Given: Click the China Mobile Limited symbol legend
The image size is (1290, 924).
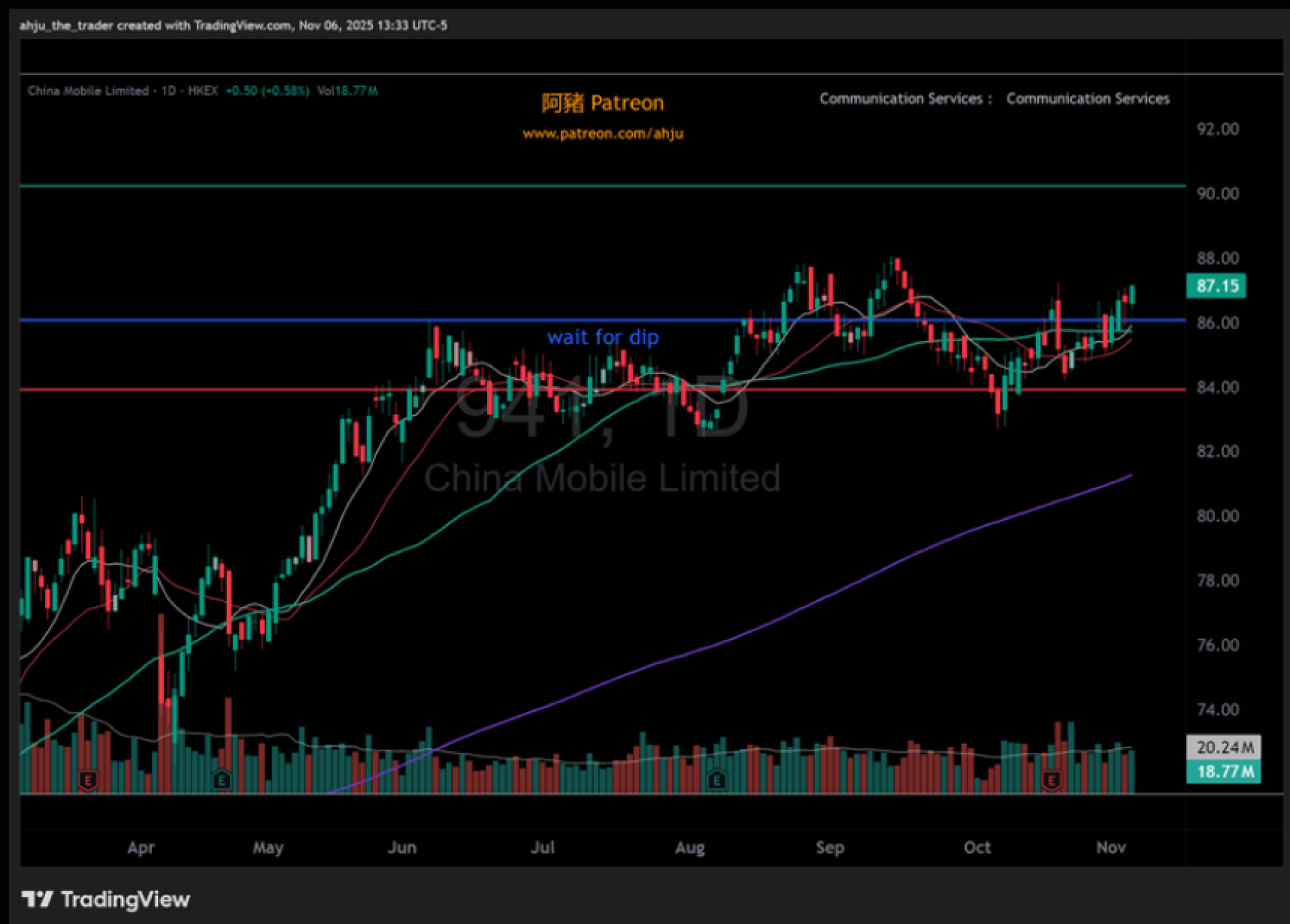Looking at the screenshot, I should tap(88, 91).
